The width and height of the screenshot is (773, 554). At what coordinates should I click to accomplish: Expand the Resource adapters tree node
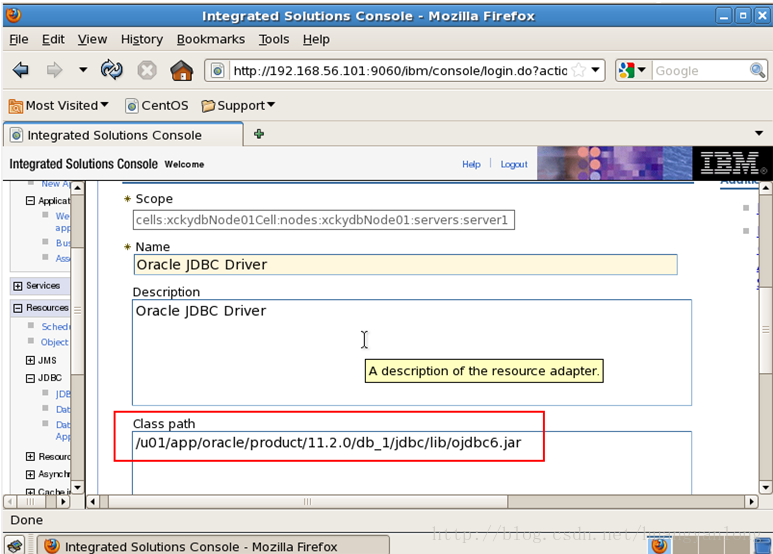[30, 456]
